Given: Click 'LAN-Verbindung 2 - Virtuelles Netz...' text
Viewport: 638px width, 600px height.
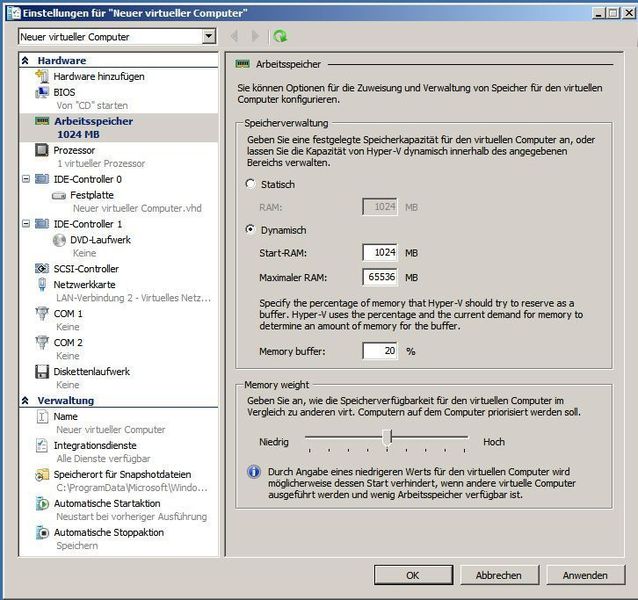Looking at the screenshot, I should pyautogui.click(x=133, y=298).
